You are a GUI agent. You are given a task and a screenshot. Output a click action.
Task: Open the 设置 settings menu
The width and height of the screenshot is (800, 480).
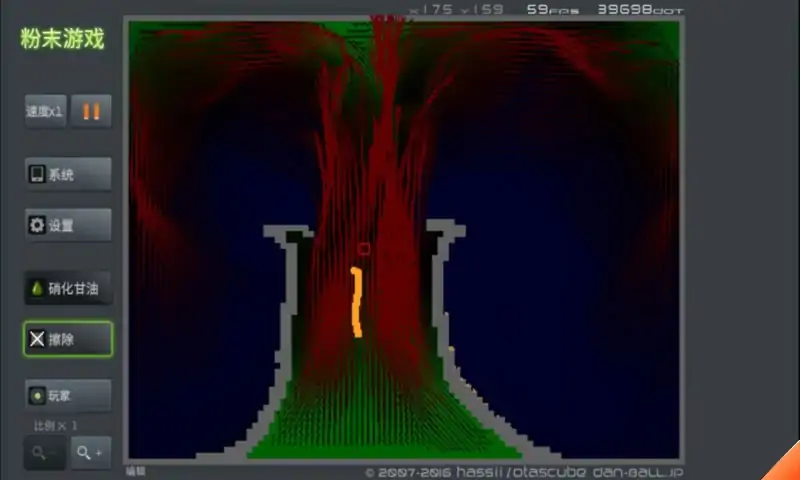pyautogui.click(x=67, y=226)
